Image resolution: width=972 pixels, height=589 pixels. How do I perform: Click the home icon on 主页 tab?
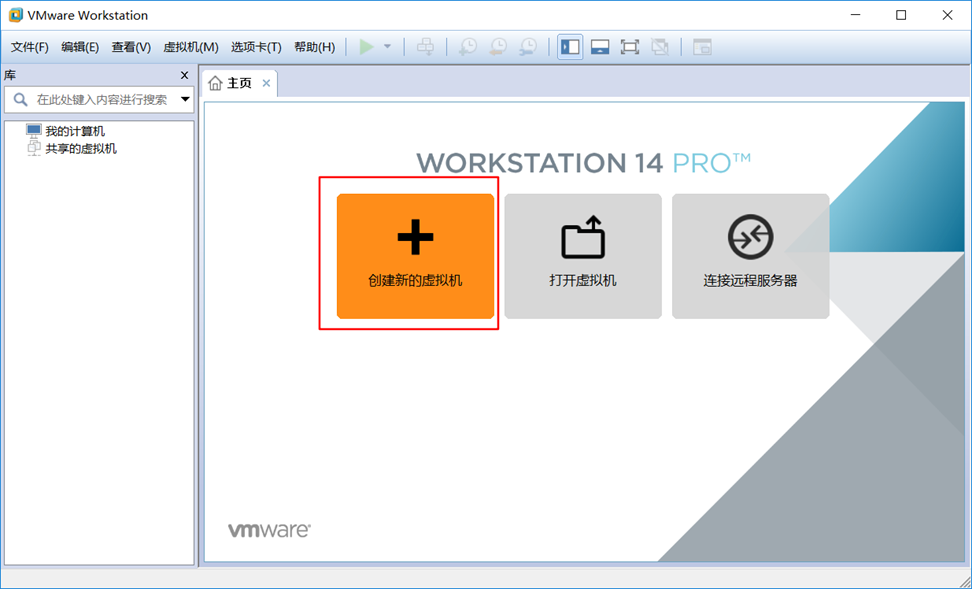click(215, 83)
